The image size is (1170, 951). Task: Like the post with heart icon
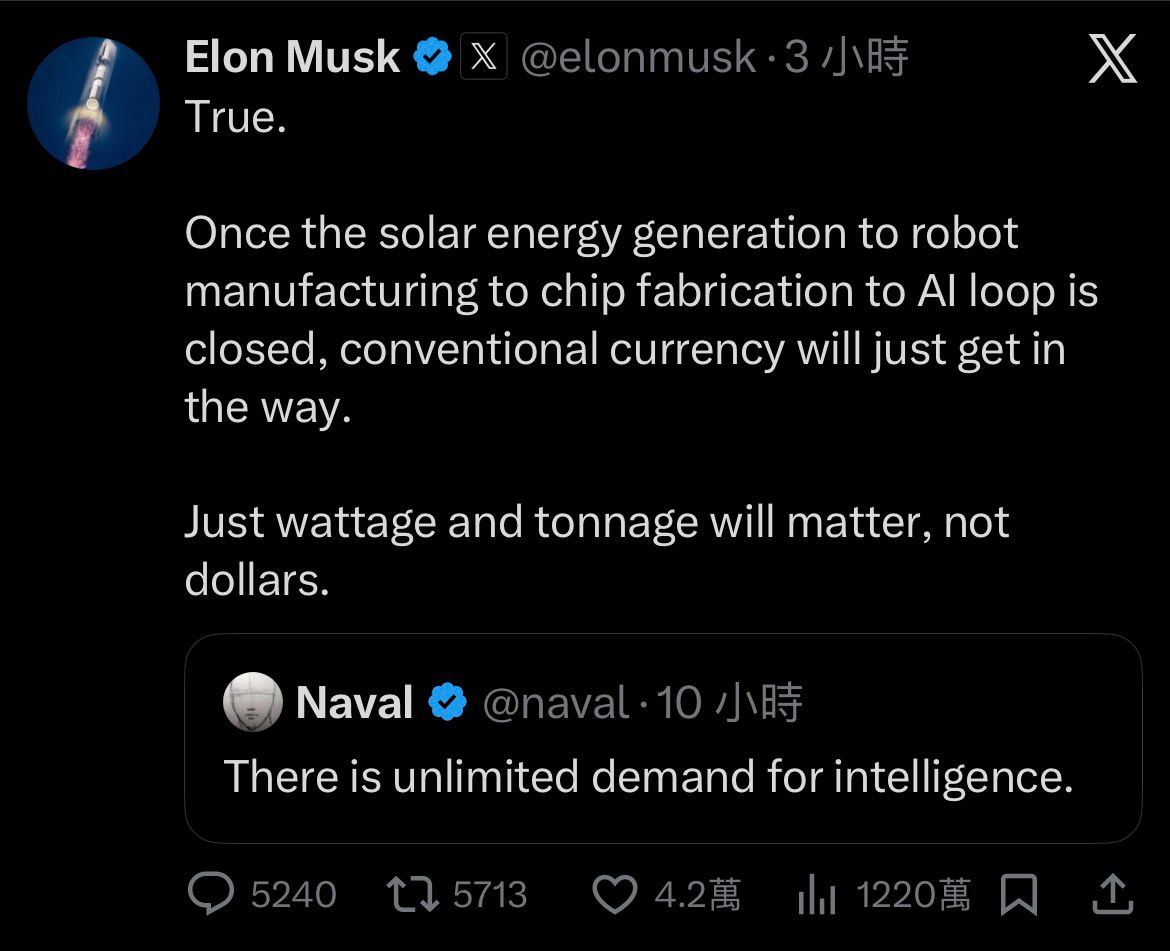click(x=614, y=894)
